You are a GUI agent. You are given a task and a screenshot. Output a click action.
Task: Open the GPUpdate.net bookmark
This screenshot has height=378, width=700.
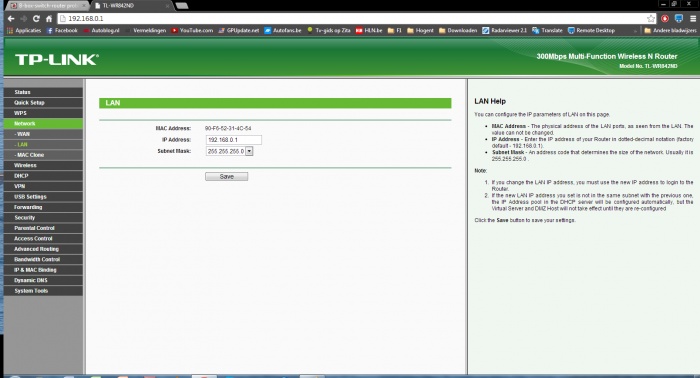coord(239,30)
